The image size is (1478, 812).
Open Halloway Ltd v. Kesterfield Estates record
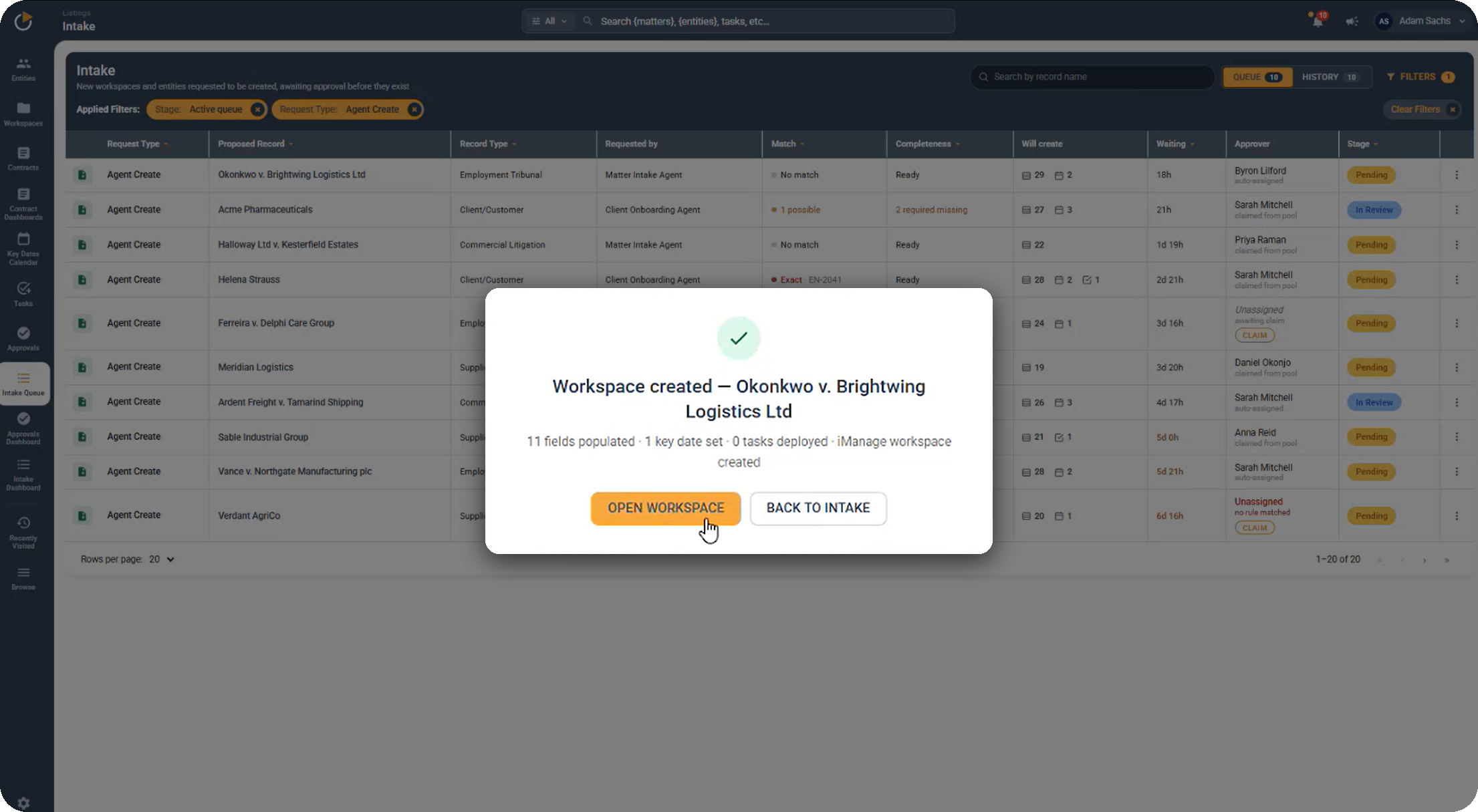click(288, 245)
